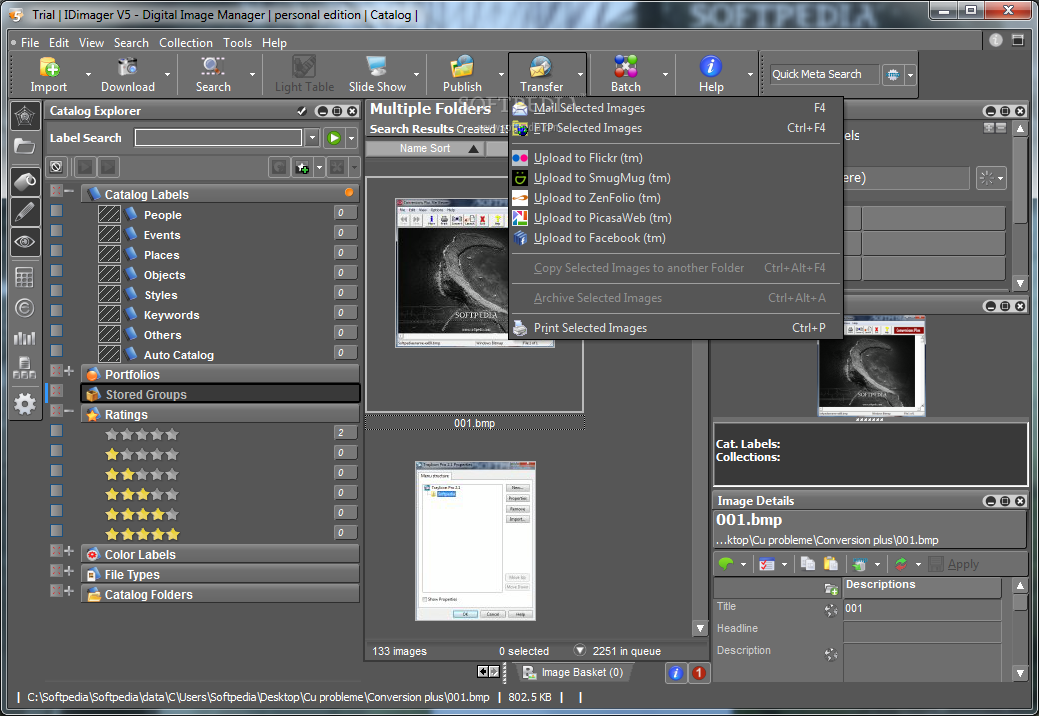
Task: Collapse the Catalog Labels node
Action: point(69,191)
